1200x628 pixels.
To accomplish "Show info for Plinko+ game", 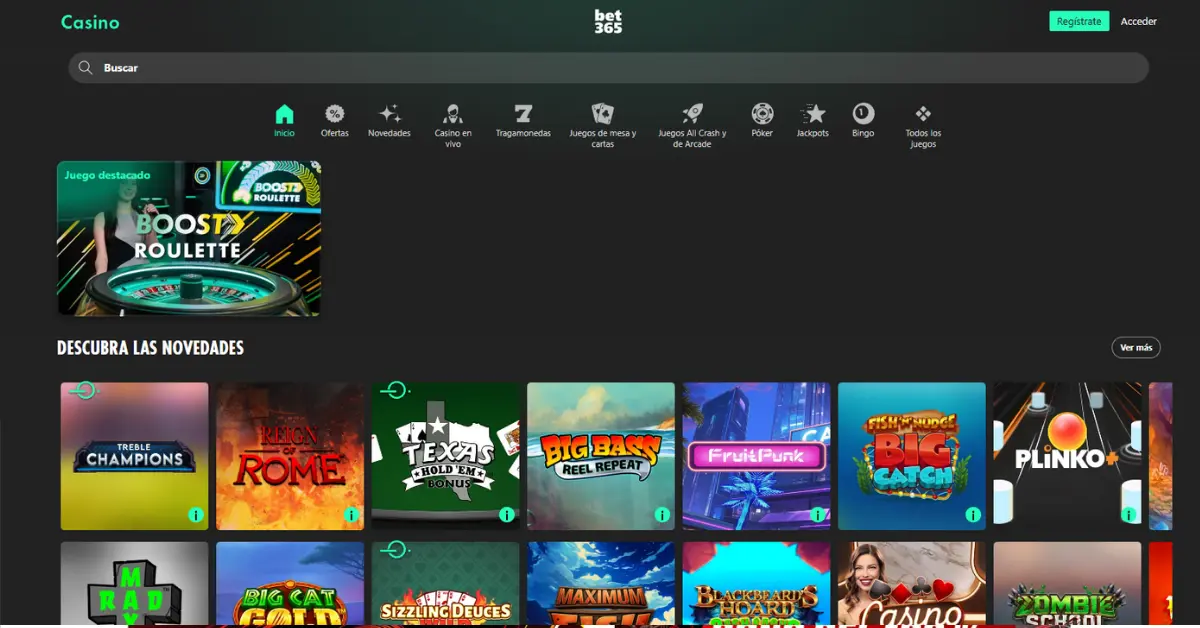I will point(1129,515).
